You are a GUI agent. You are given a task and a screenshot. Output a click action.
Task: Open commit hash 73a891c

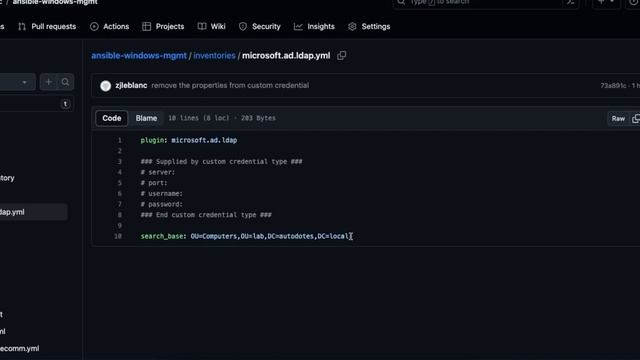[613, 85]
